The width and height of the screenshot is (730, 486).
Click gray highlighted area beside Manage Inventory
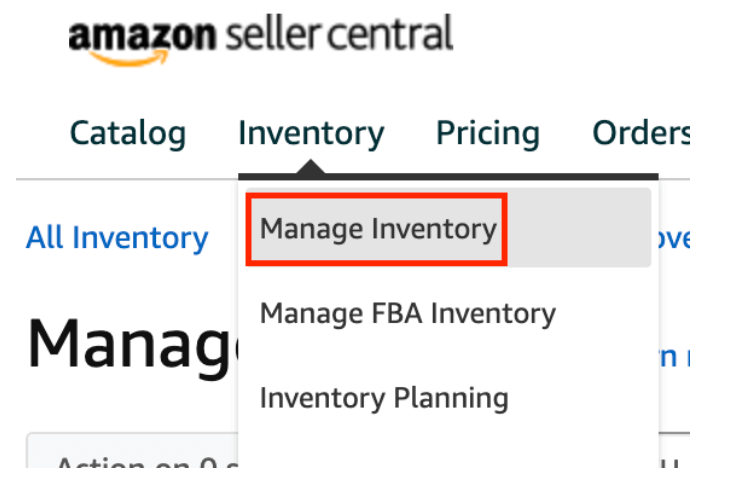point(579,228)
